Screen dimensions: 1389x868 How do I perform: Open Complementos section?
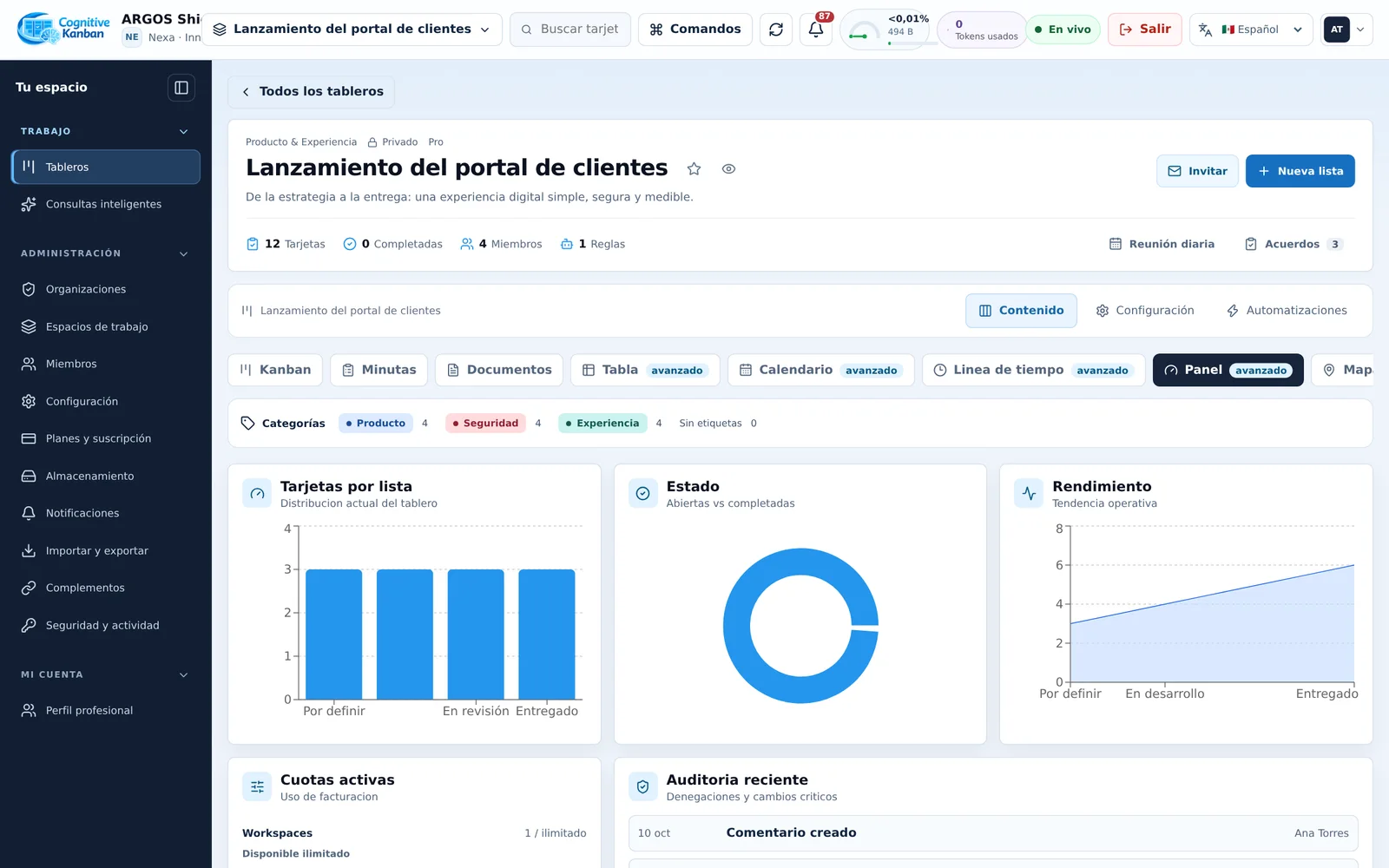pyautogui.click(x=106, y=588)
